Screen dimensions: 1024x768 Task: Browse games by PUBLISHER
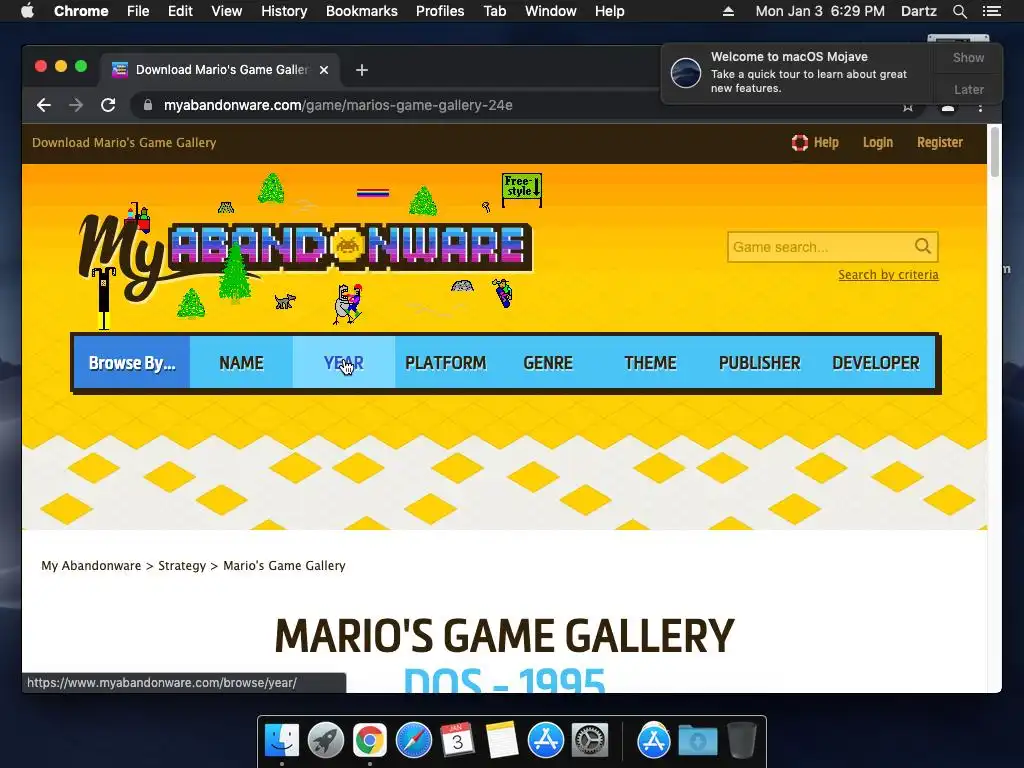tap(760, 363)
